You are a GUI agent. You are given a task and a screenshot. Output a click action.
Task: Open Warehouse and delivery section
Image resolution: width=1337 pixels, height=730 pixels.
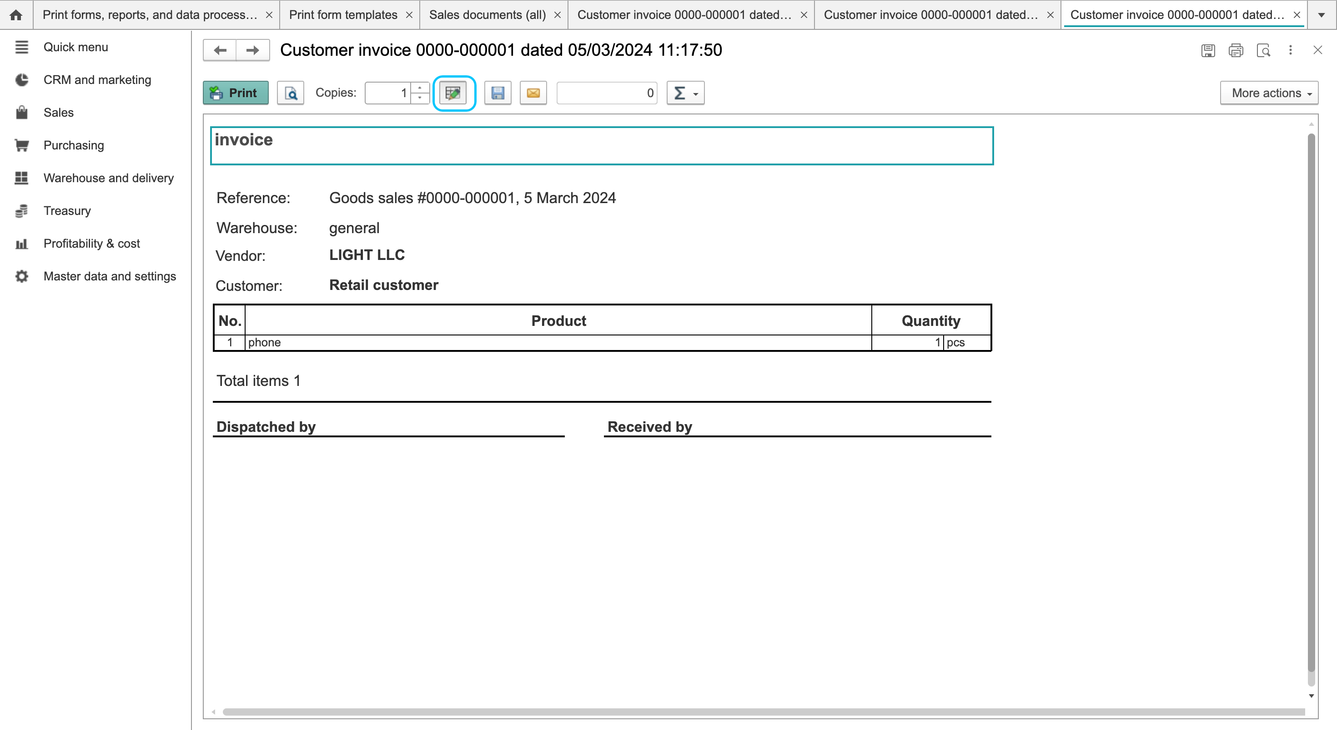click(108, 178)
